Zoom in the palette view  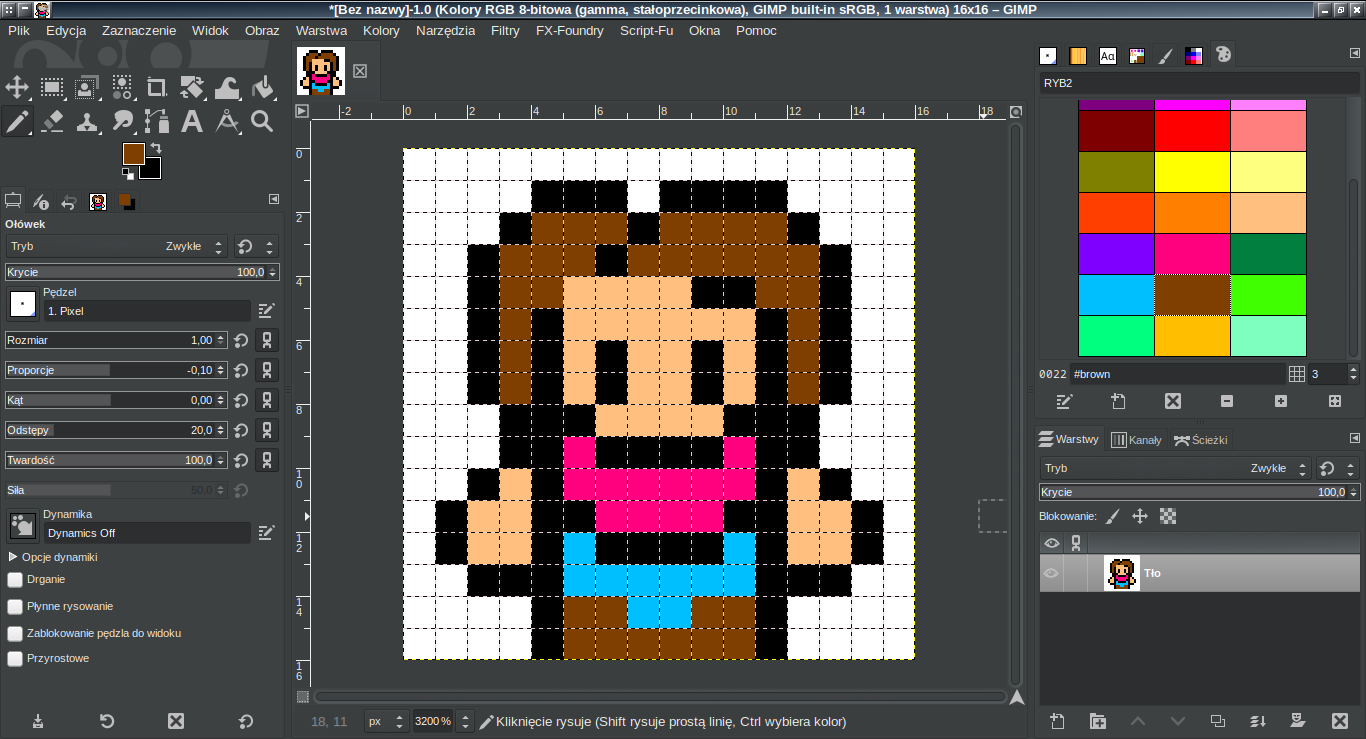(x=1281, y=401)
